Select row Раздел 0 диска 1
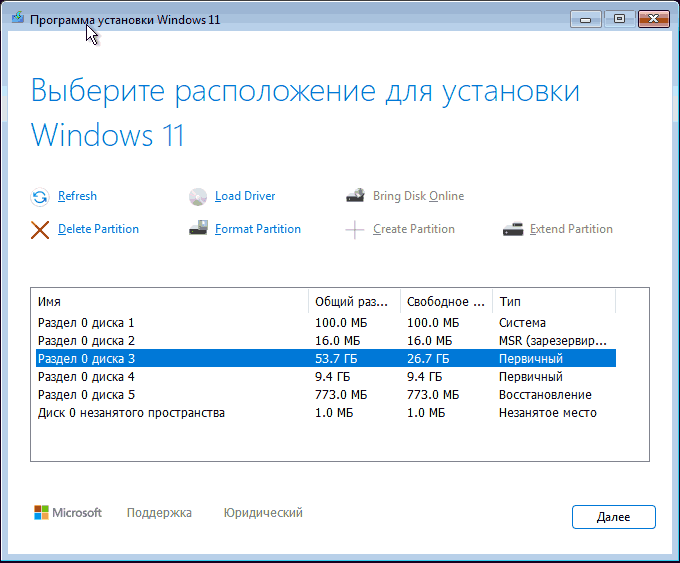 326,323
